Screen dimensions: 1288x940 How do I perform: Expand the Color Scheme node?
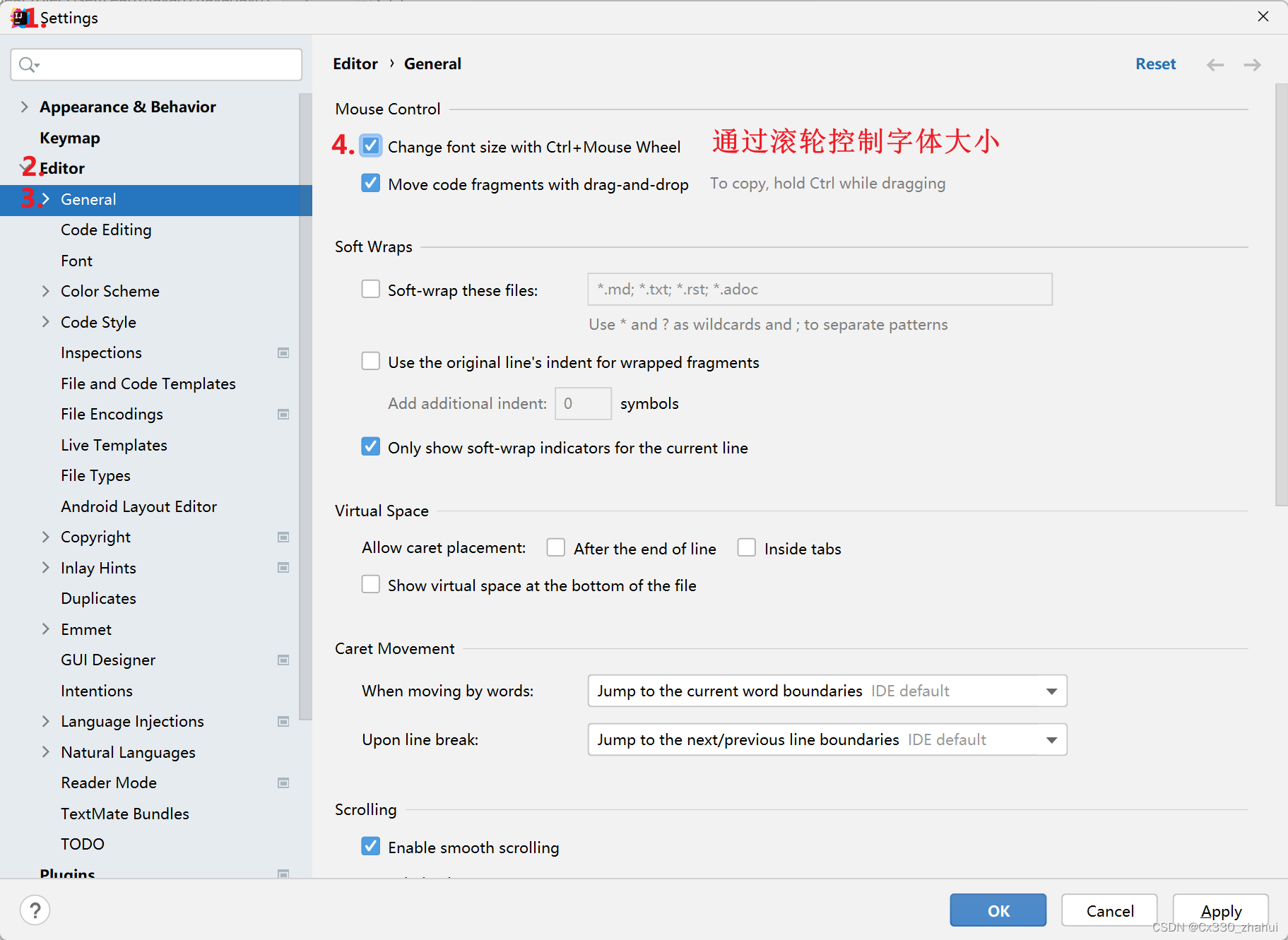[46, 291]
